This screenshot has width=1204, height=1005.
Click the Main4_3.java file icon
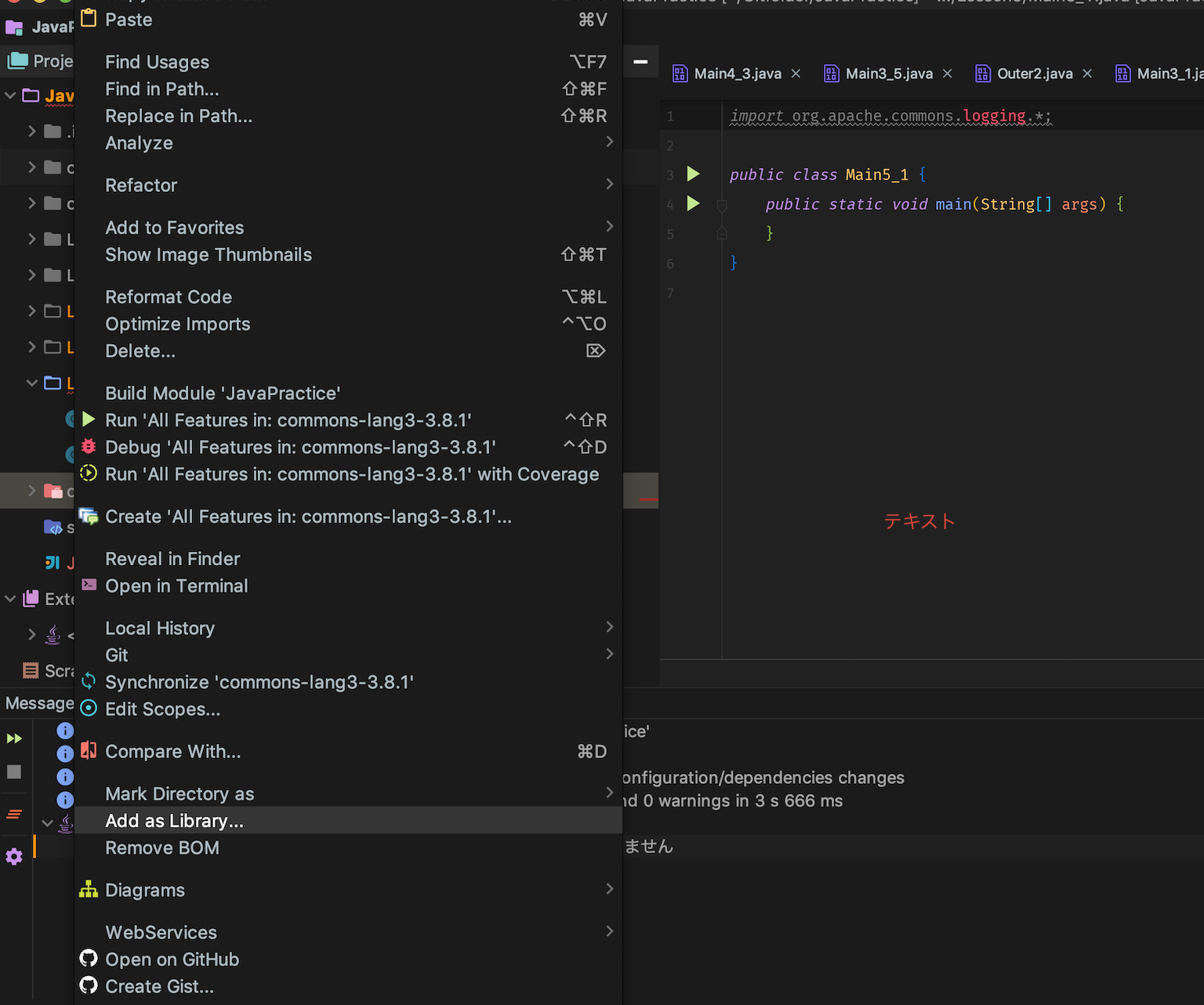tap(680, 74)
